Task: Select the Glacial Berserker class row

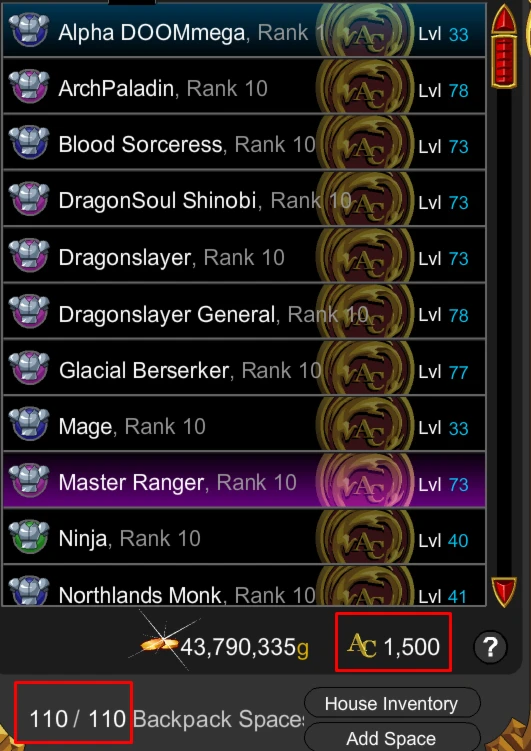Action: [x=244, y=368]
